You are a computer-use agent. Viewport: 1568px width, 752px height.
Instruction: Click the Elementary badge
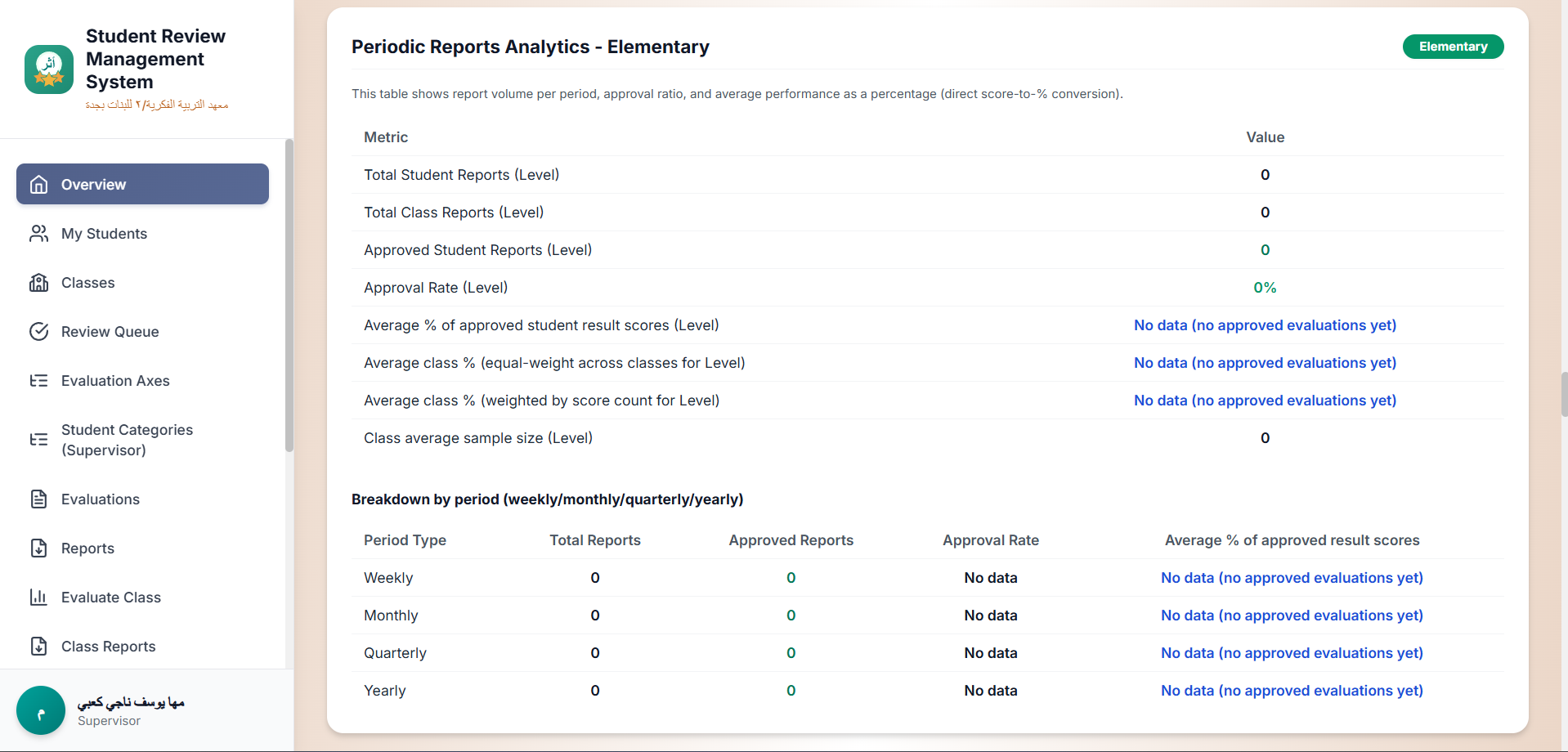pyautogui.click(x=1453, y=47)
